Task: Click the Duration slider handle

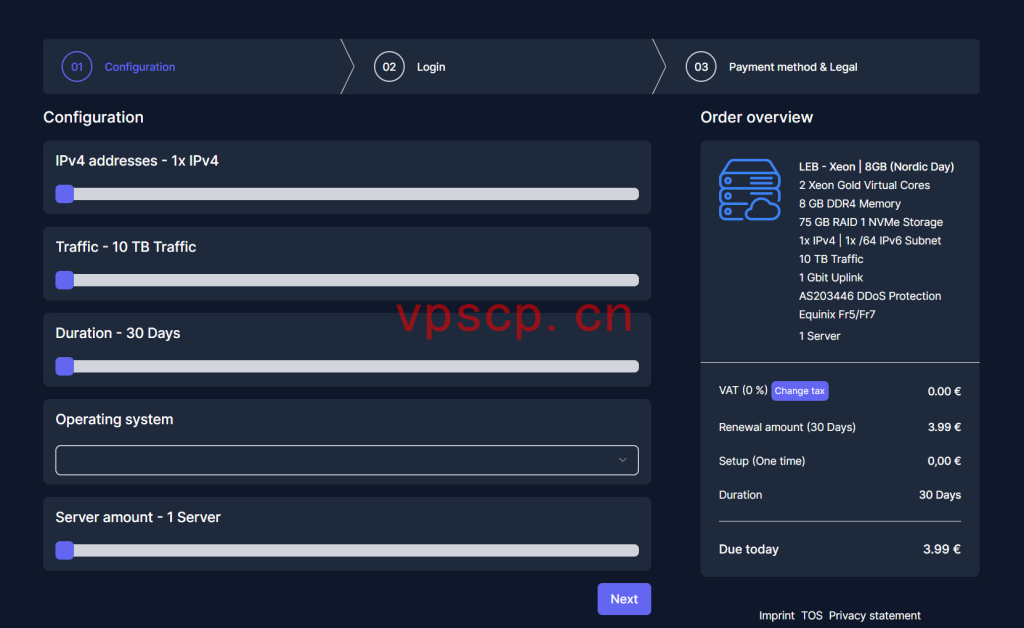Action: coord(65,366)
